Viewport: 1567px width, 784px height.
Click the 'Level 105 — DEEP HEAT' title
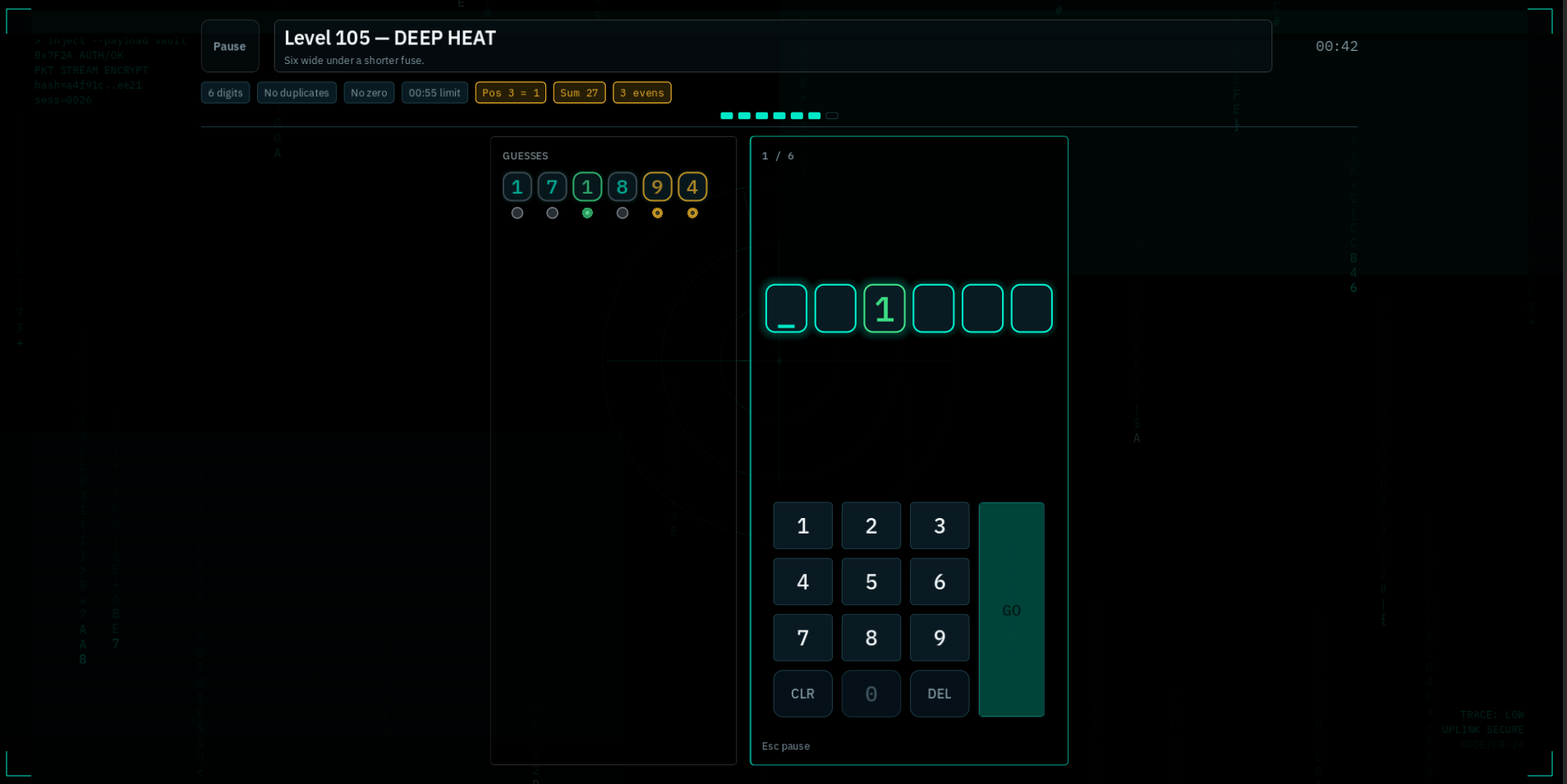click(390, 38)
